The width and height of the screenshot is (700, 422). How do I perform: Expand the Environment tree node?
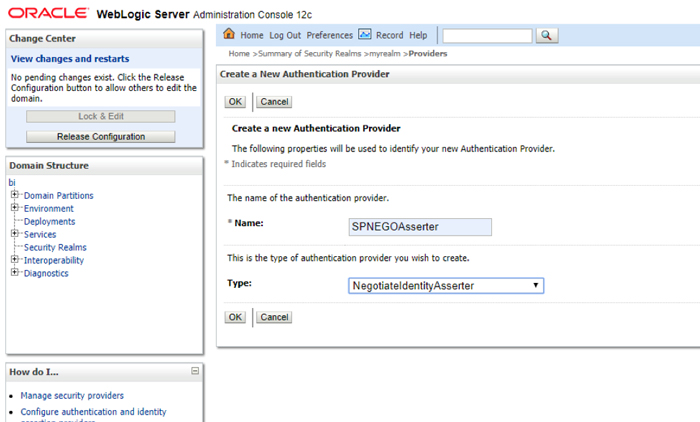[15, 207]
